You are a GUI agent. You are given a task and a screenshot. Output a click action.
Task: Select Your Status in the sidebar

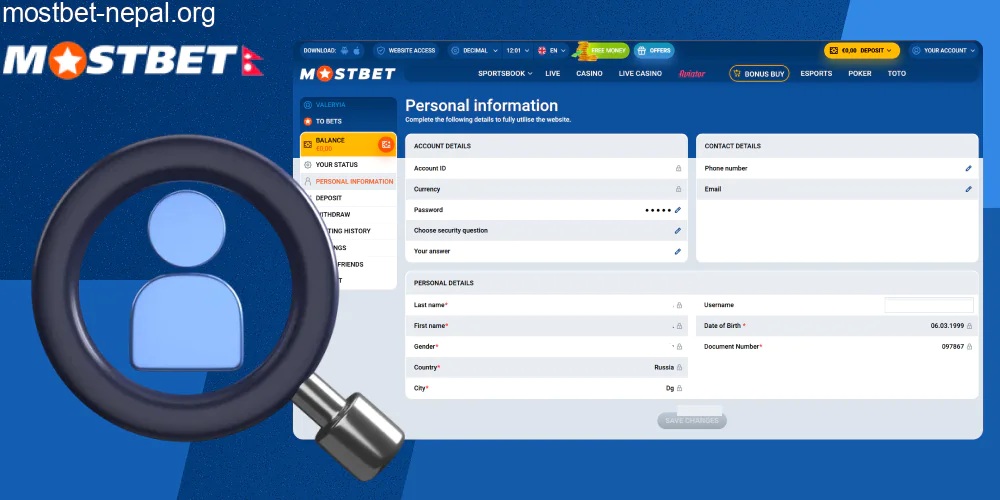[336, 165]
